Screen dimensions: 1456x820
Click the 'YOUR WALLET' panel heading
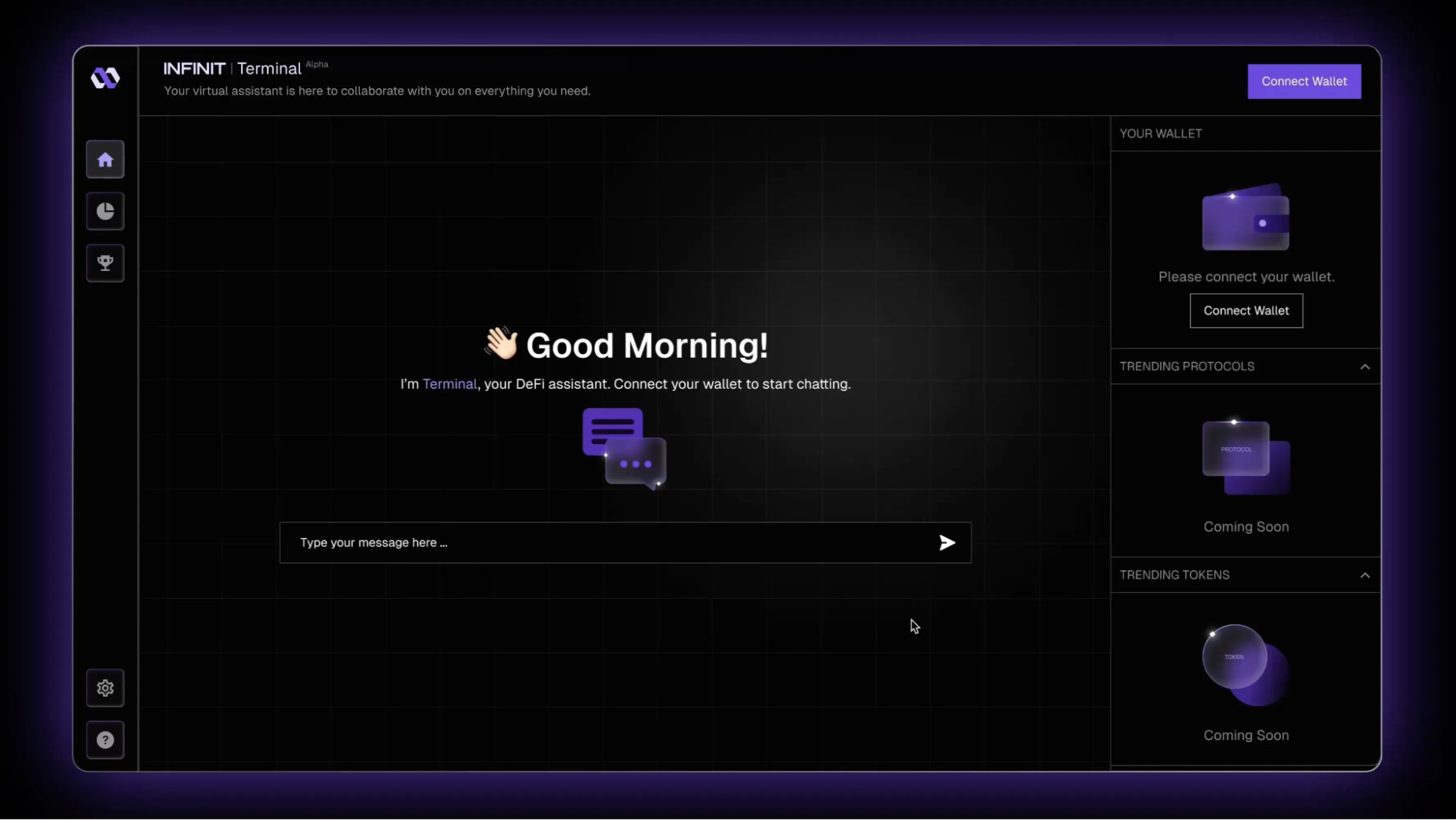click(1160, 134)
